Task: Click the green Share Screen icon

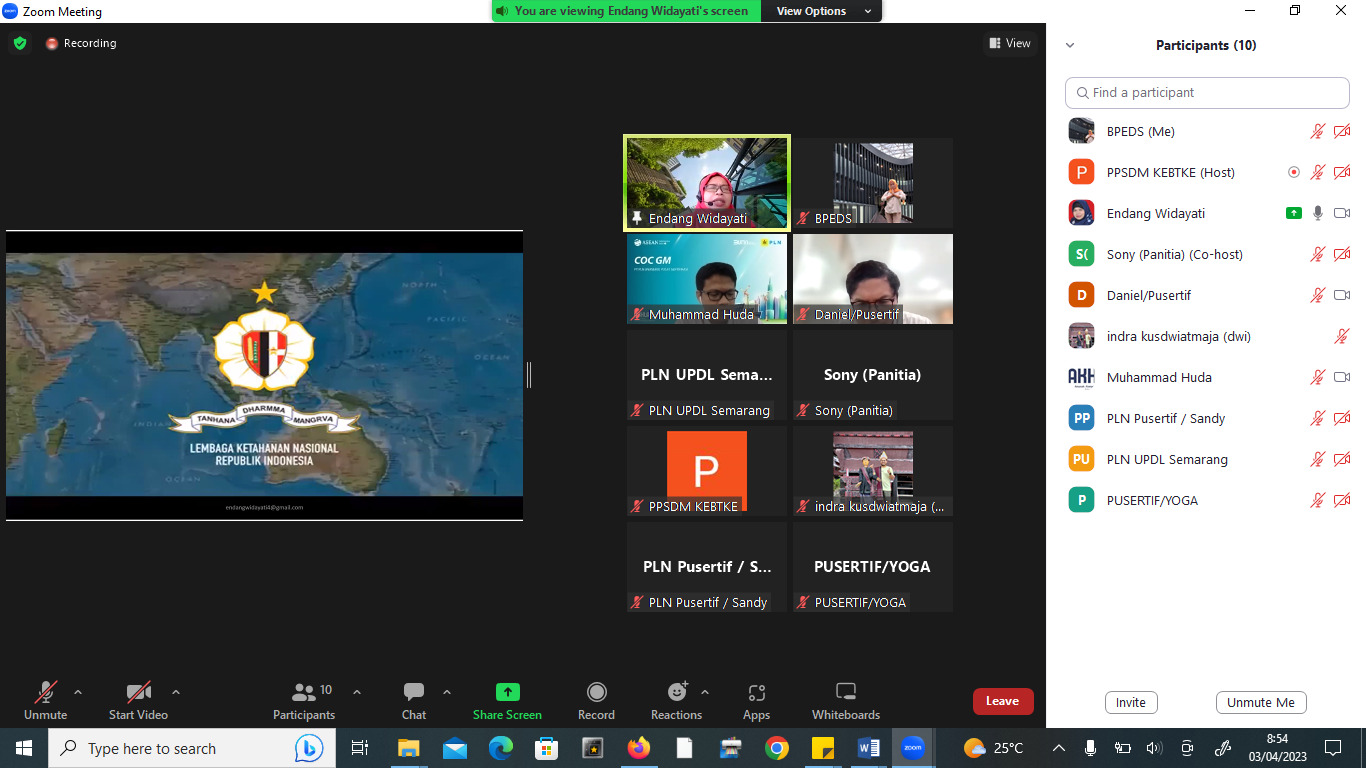Action: [507, 692]
